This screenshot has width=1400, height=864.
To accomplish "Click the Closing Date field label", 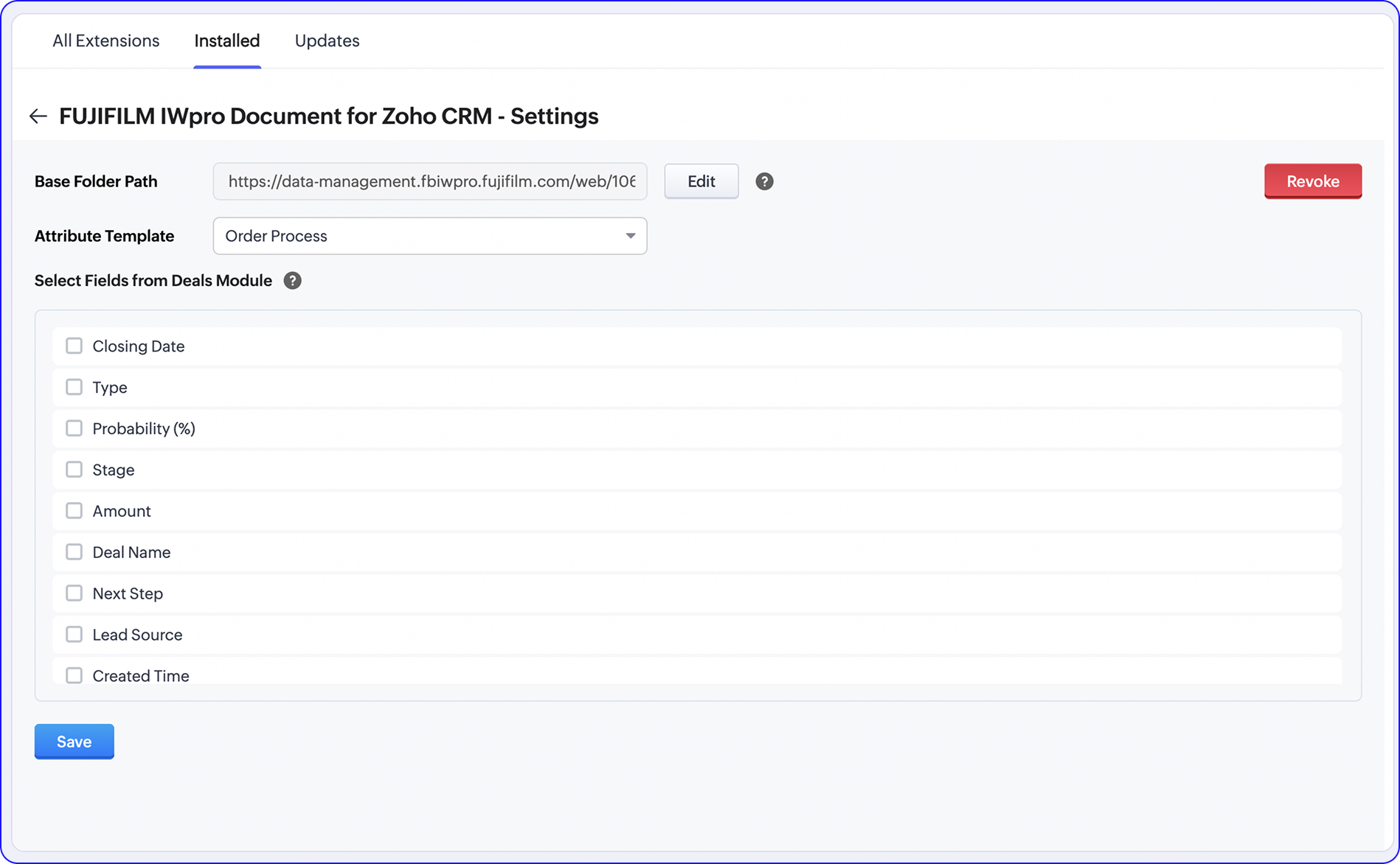I will point(139,346).
